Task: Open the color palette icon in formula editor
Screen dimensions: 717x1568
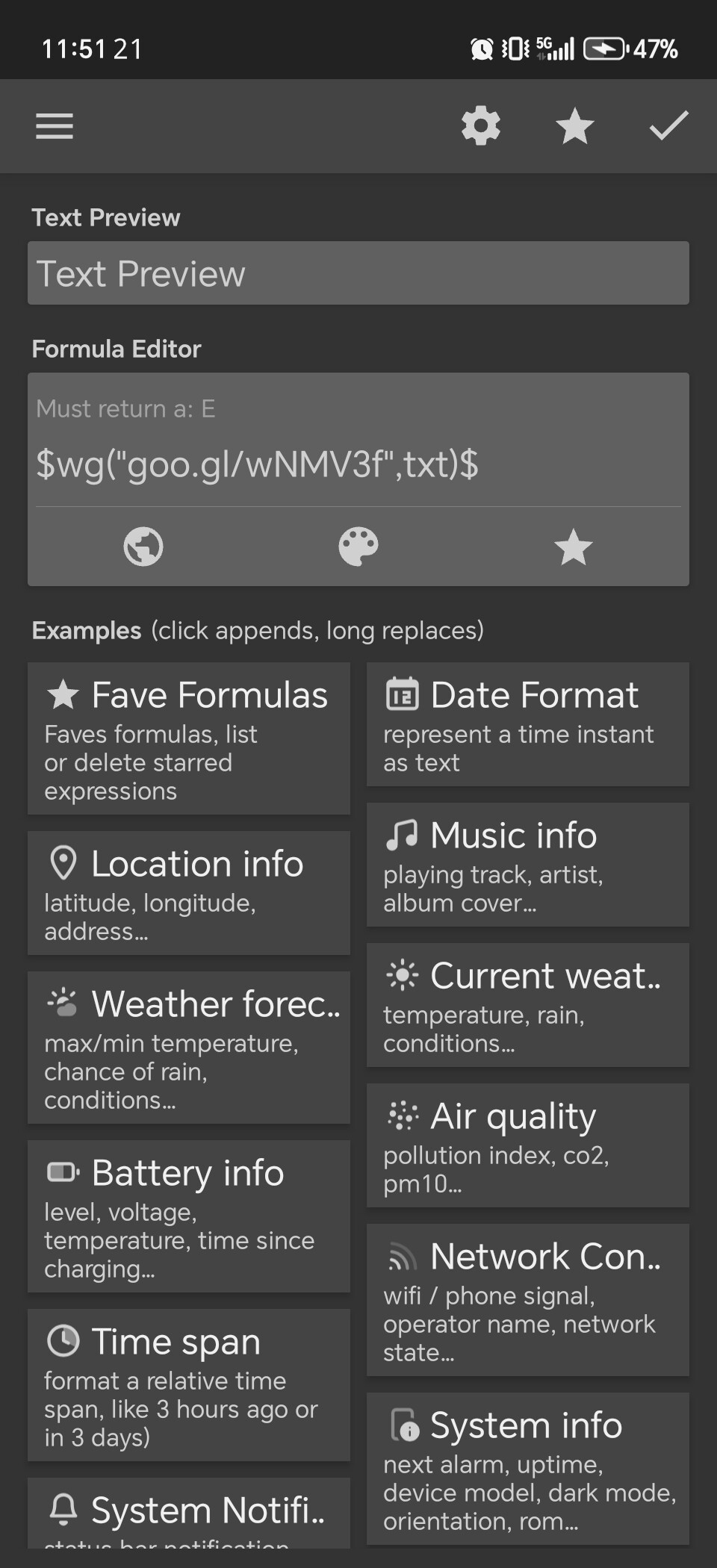Action: (x=358, y=547)
